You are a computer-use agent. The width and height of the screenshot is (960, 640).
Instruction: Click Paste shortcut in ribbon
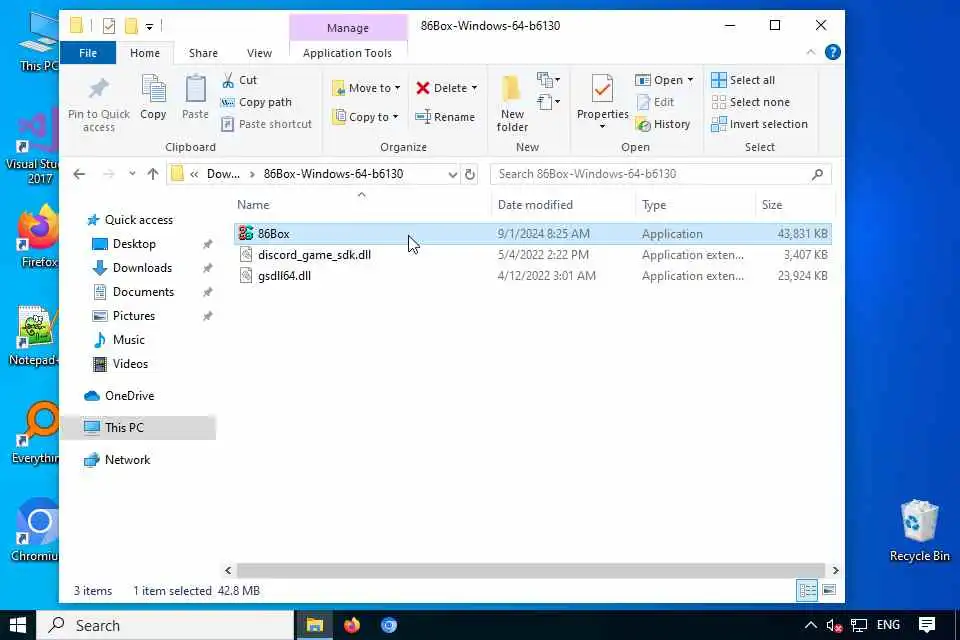(x=266, y=124)
